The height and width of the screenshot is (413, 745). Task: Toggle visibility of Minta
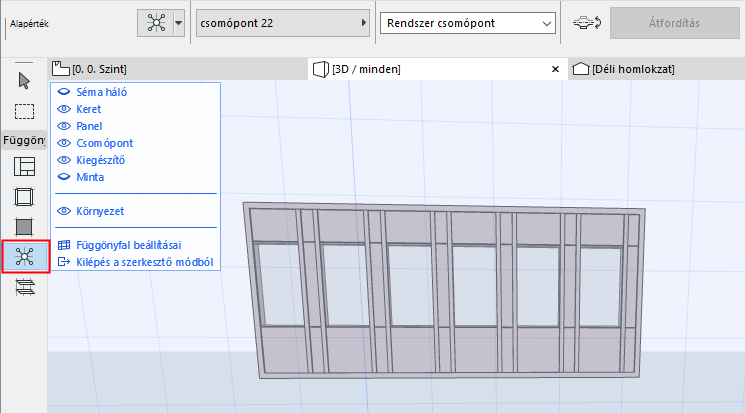pos(64,177)
